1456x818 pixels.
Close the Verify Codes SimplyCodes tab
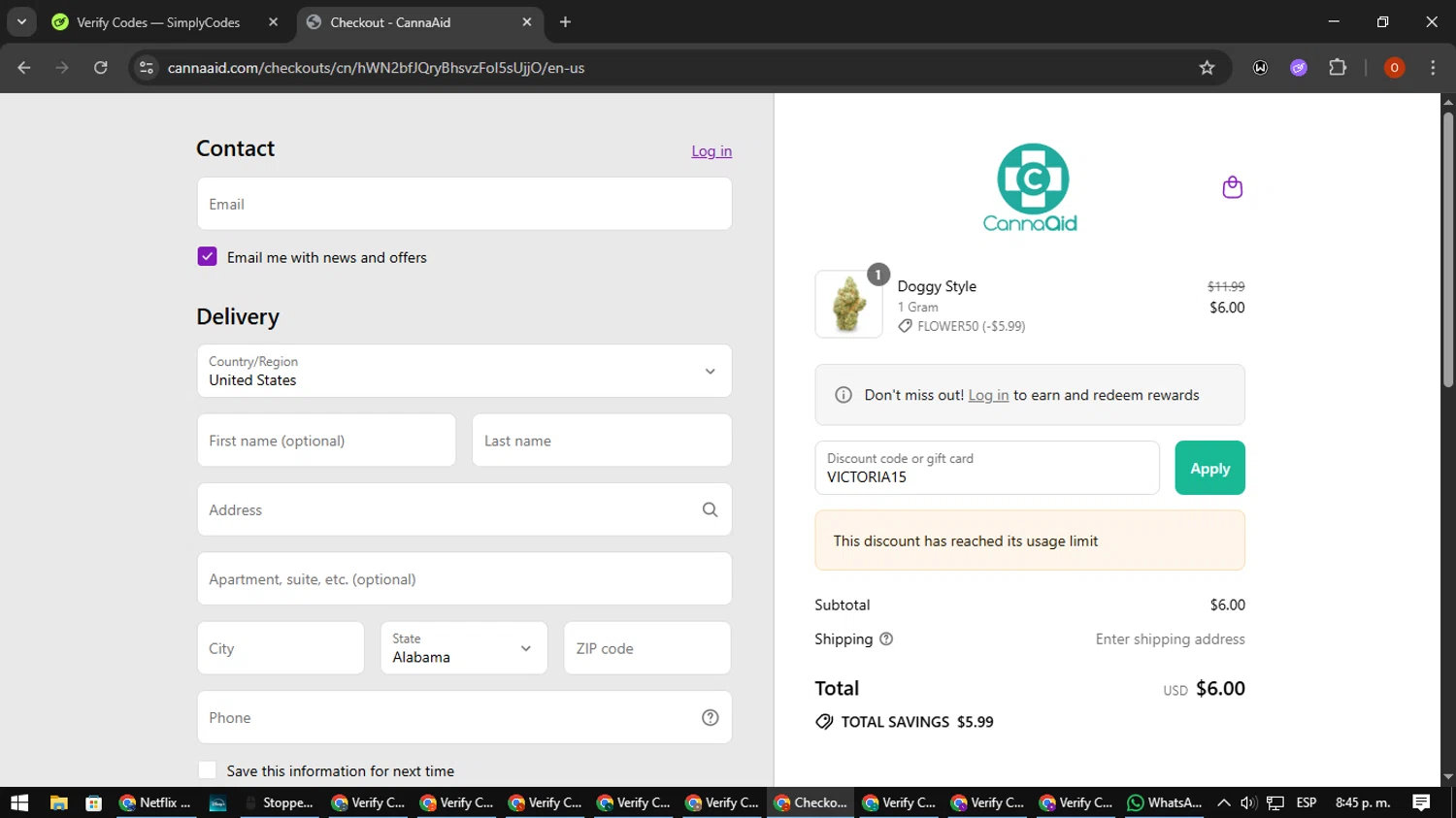[x=273, y=21]
